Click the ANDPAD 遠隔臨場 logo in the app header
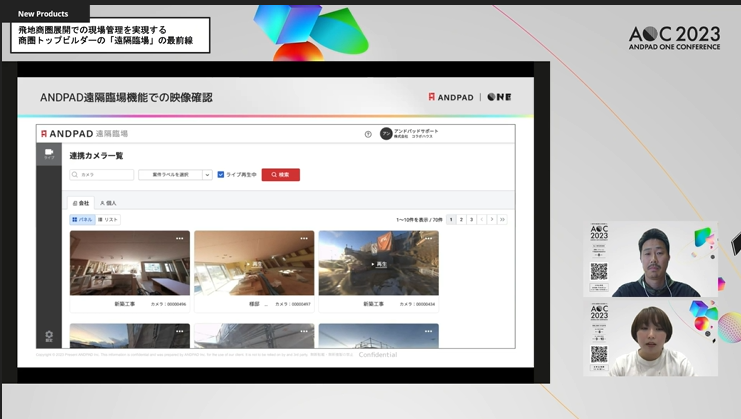This screenshot has width=741, height=419. [x=84, y=134]
